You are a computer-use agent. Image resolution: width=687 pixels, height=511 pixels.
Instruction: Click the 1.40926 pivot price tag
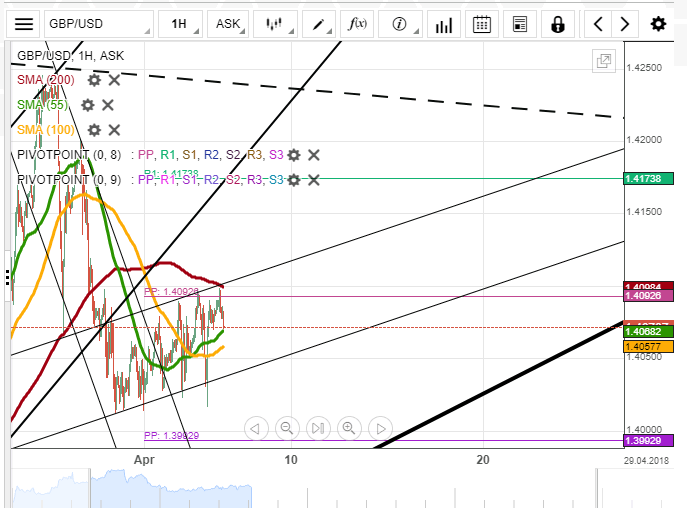(x=648, y=296)
